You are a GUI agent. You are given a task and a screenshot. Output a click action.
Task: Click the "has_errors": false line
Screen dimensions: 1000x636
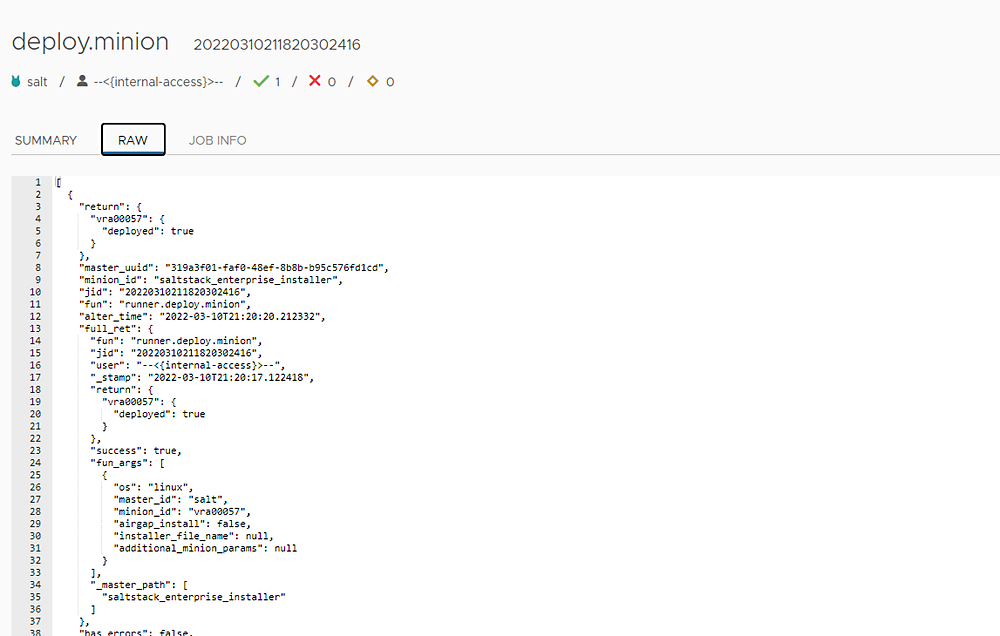pos(136,632)
